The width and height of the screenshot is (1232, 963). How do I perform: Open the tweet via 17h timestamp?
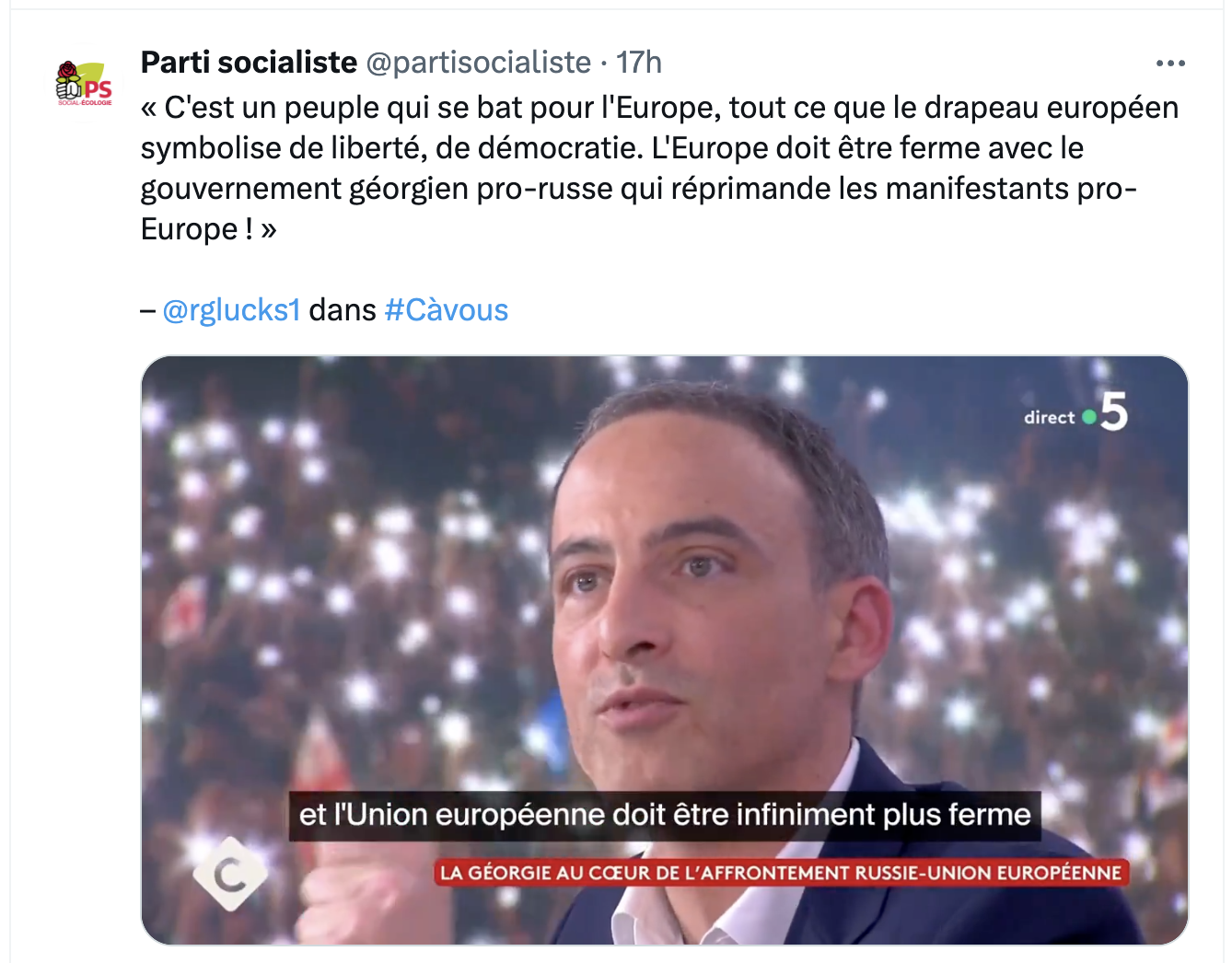639,63
